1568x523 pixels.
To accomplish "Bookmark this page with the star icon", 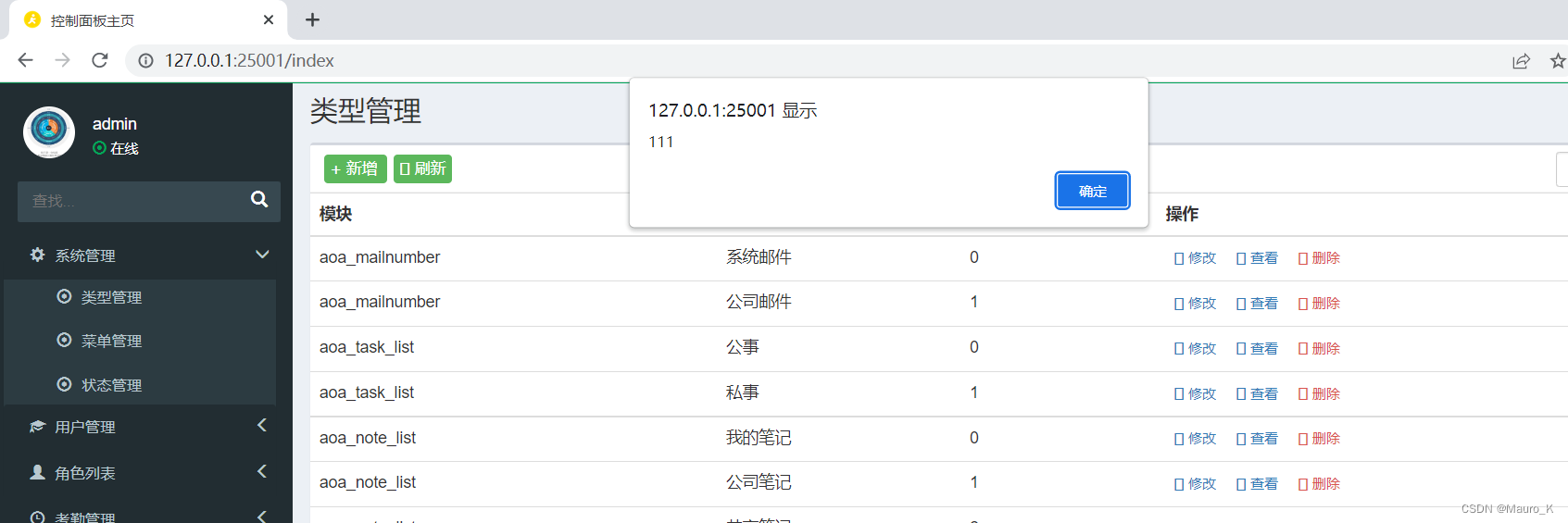I will (1558, 61).
